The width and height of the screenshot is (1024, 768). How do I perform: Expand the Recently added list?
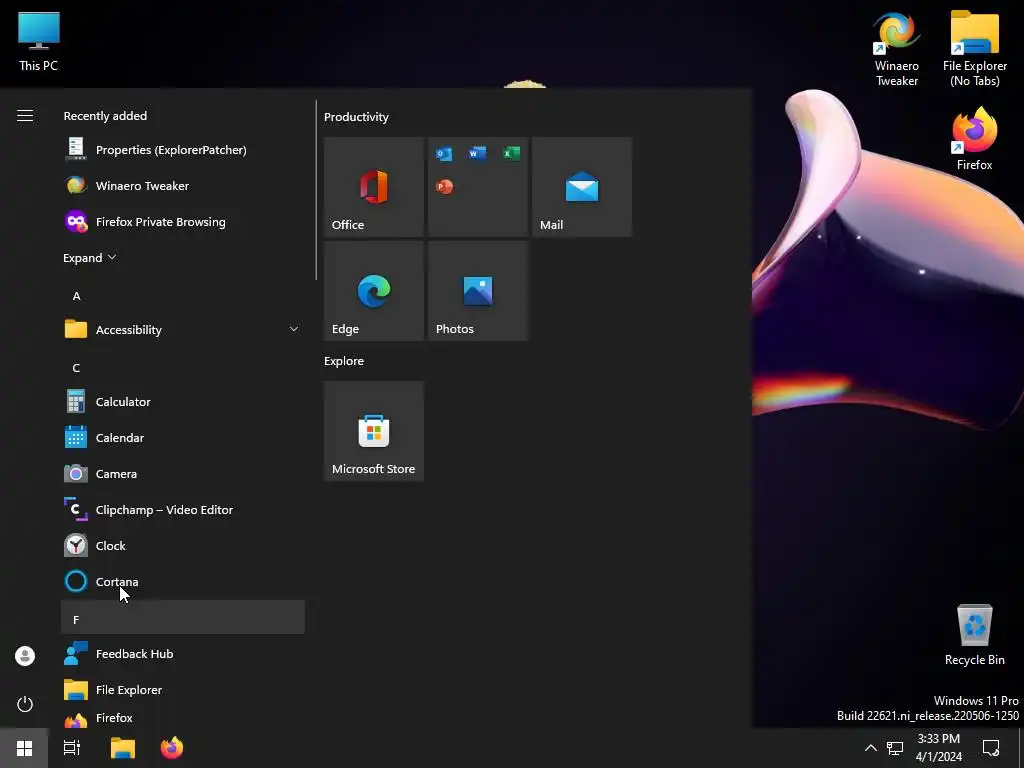(89, 257)
